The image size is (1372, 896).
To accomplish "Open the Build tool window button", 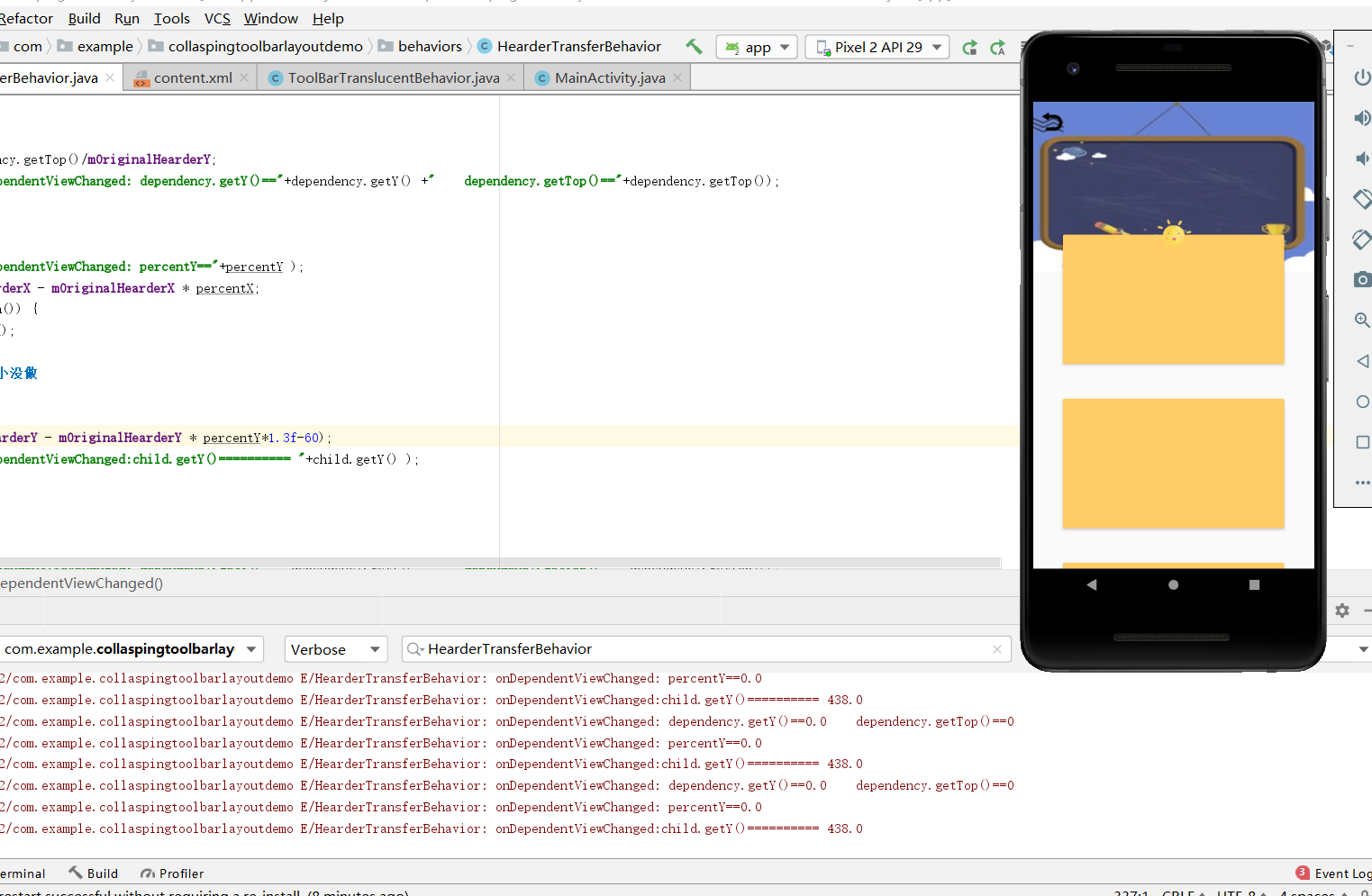I will 94,873.
